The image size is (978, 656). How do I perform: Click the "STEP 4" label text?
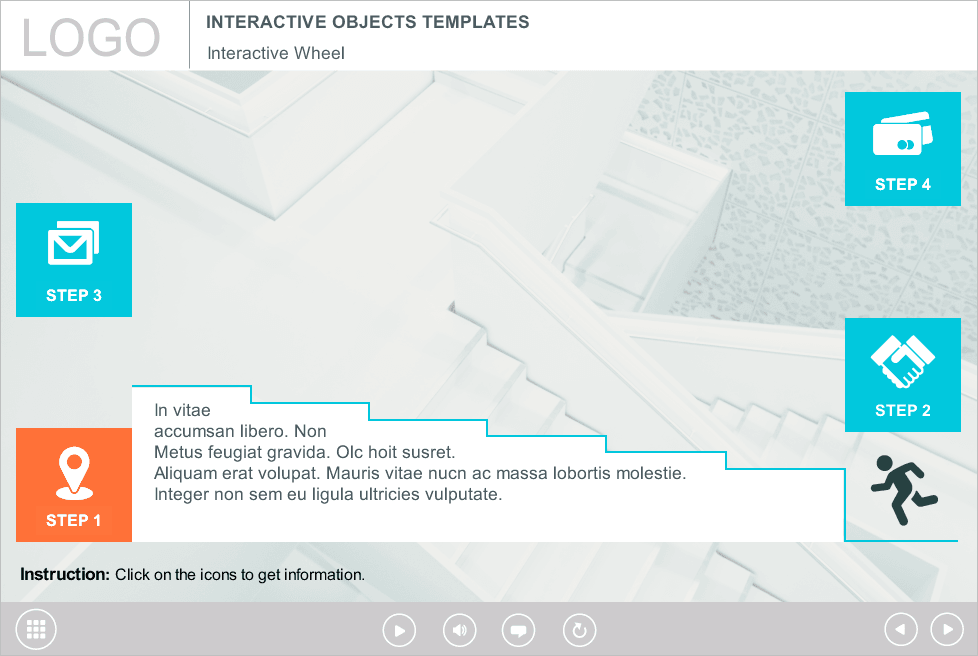[x=902, y=184]
